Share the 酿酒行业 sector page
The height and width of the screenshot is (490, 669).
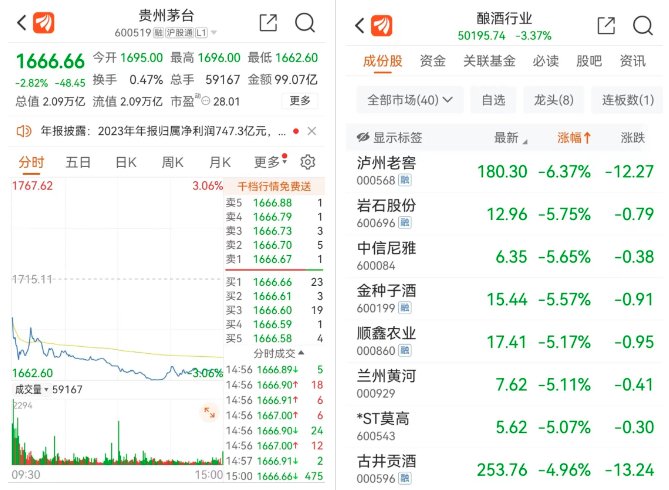[606, 26]
